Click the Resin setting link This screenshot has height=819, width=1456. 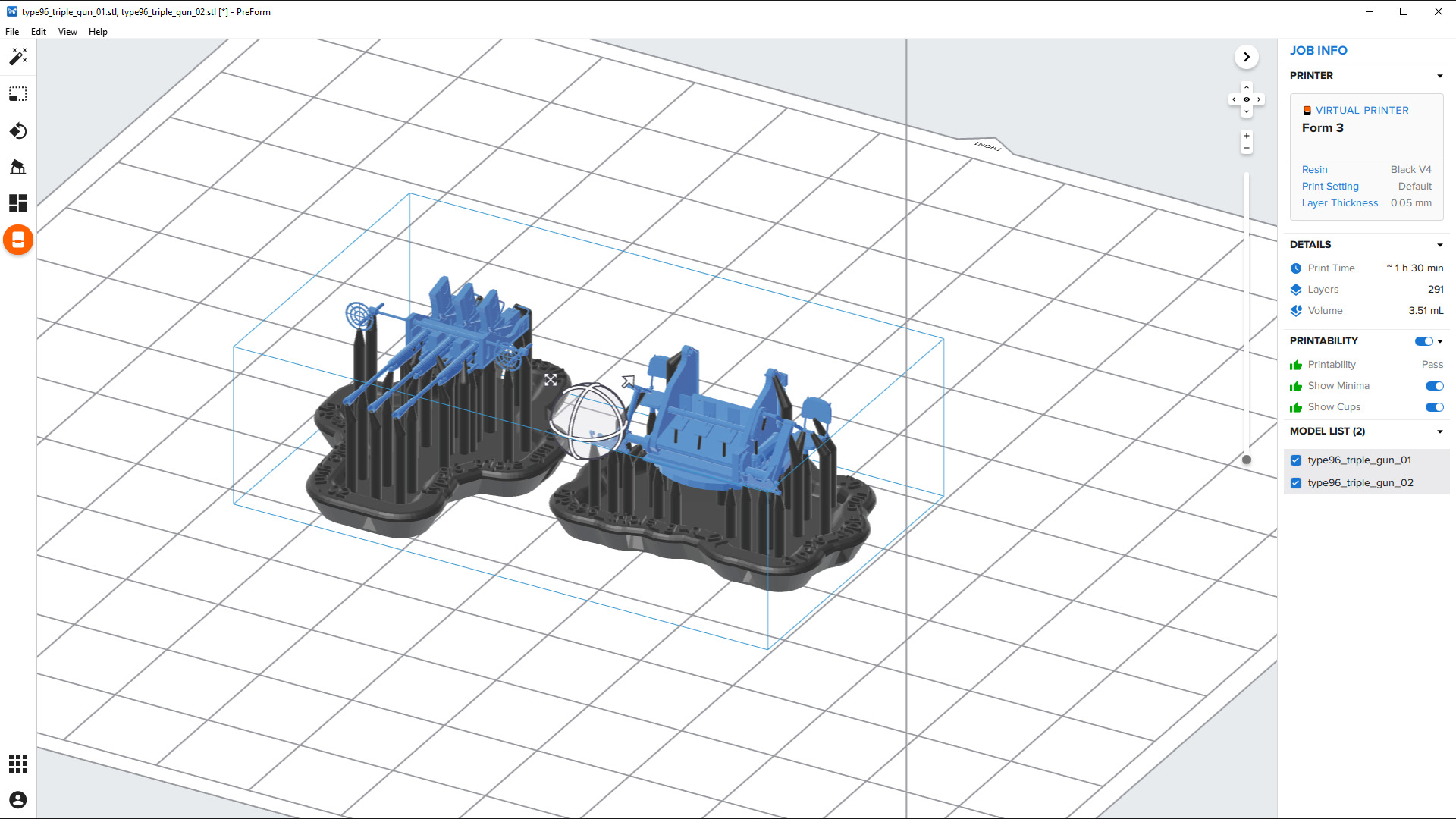(x=1314, y=170)
